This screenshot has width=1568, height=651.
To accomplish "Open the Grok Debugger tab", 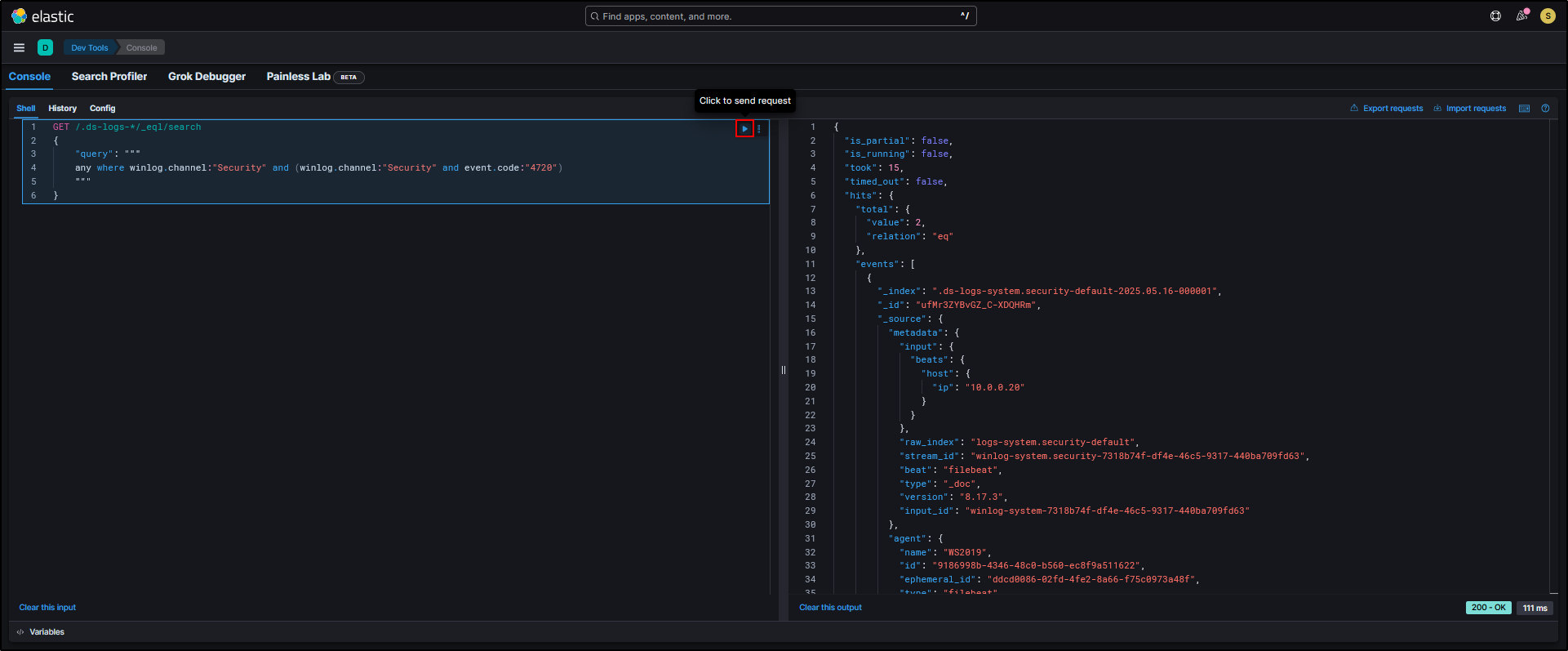I will 207,77.
